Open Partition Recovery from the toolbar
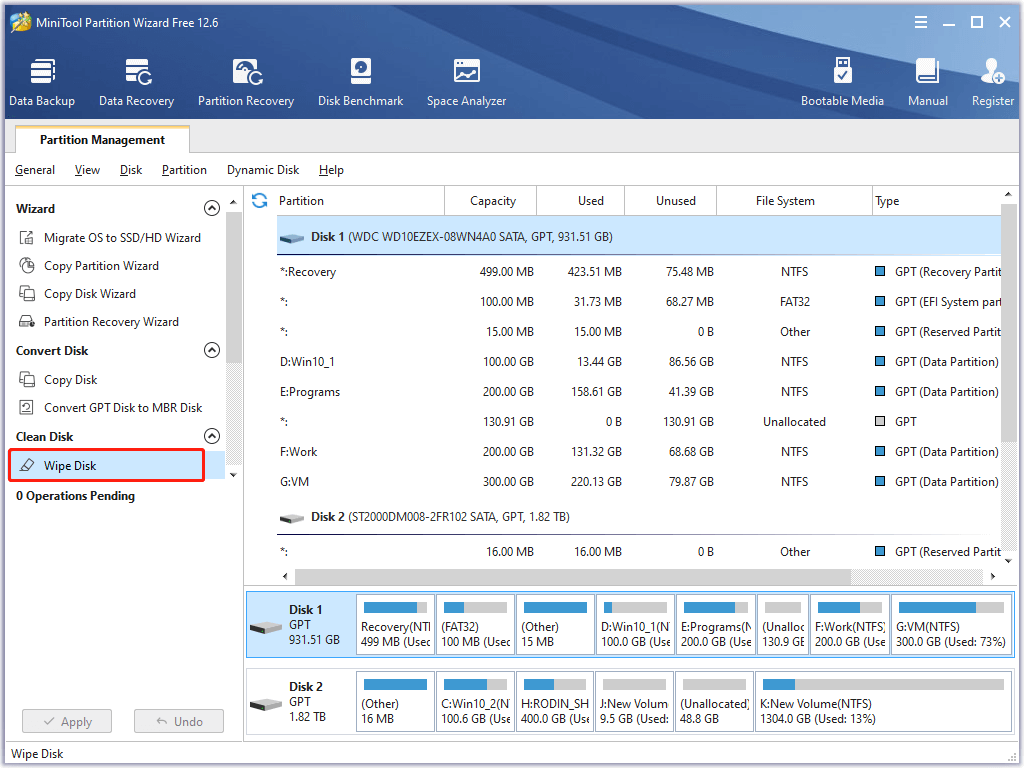 (246, 82)
